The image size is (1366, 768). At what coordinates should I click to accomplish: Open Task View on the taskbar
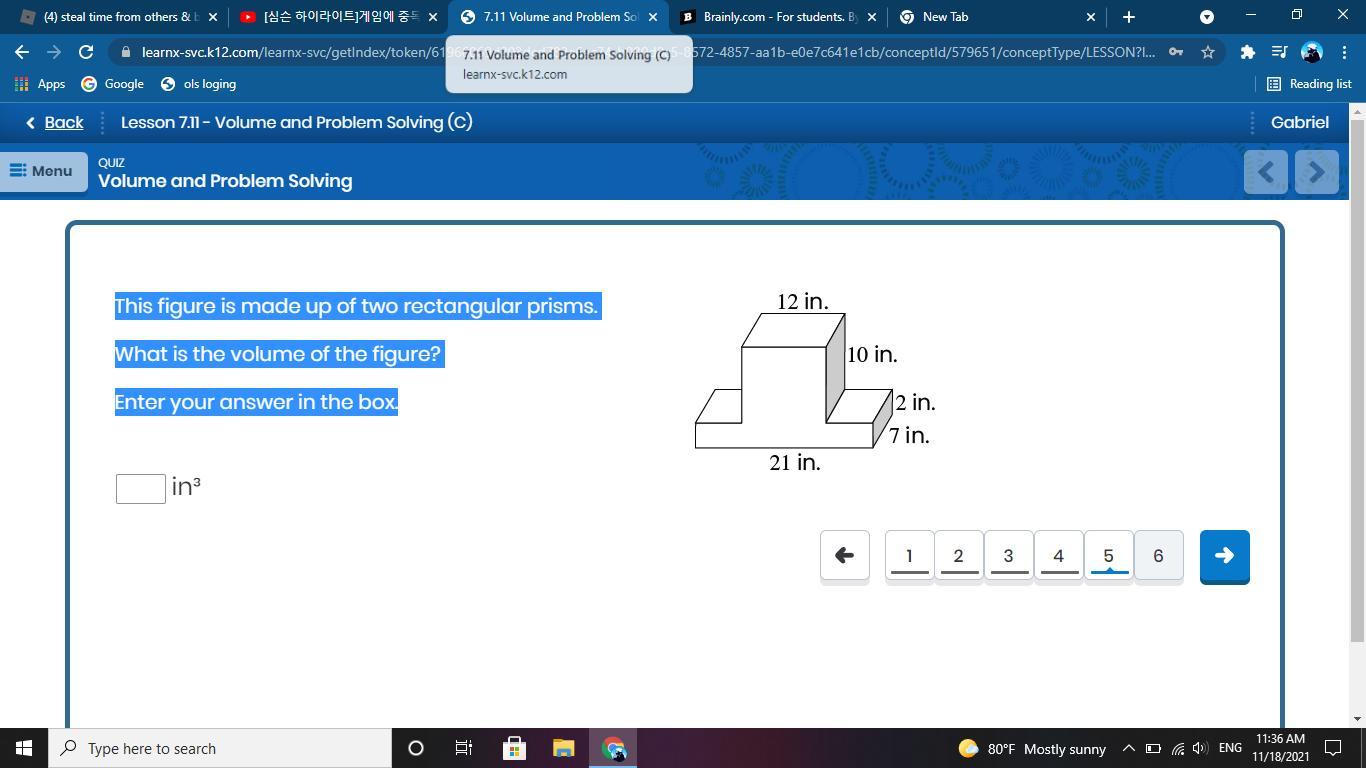tap(464, 748)
